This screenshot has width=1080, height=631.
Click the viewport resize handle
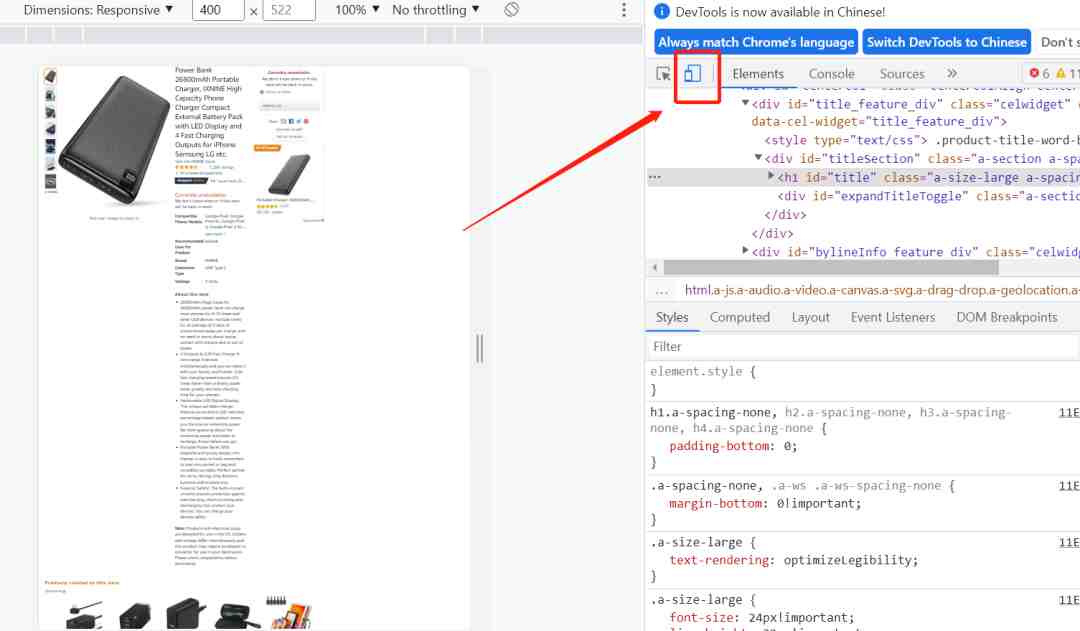point(479,348)
